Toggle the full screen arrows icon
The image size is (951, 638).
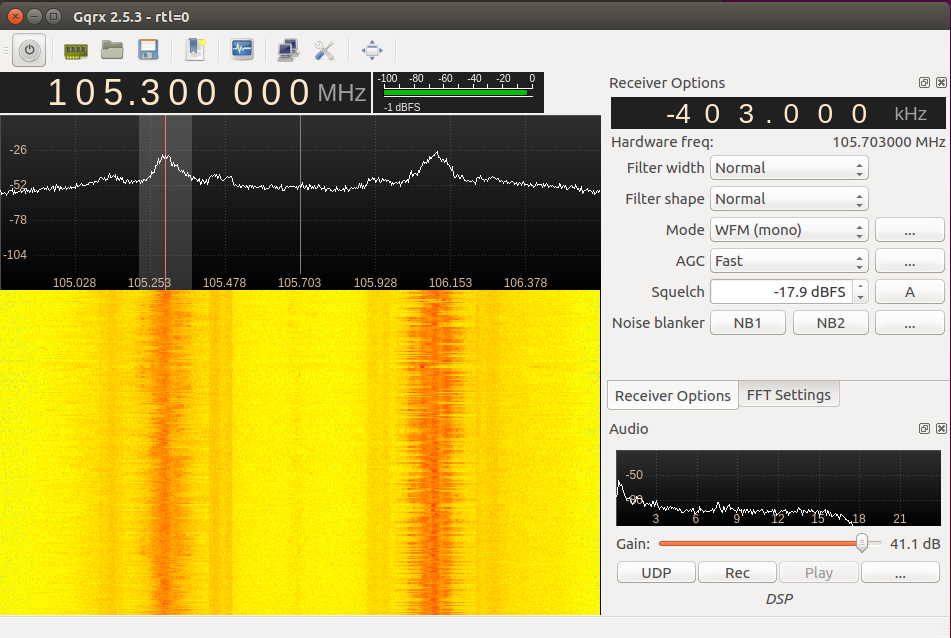[x=372, y=50]
